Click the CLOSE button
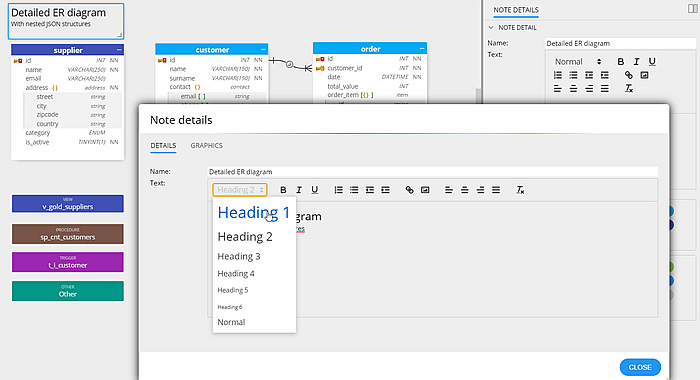The height and width of the screenshot is (380, 700). pyautogui.click(x=640, y=367)
